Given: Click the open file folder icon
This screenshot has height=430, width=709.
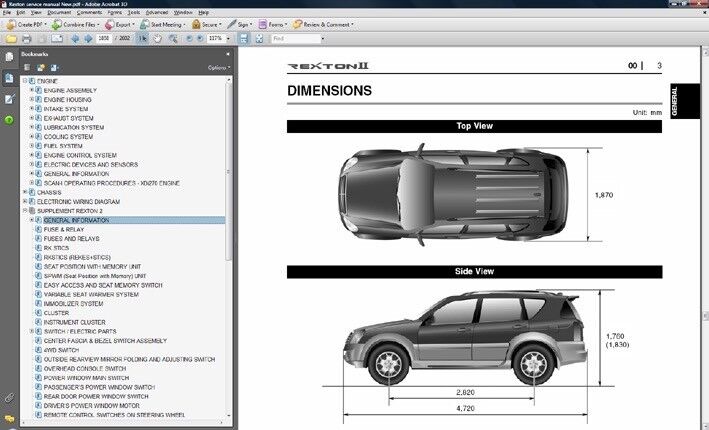Looking at the screenshot, I should 10,38.
